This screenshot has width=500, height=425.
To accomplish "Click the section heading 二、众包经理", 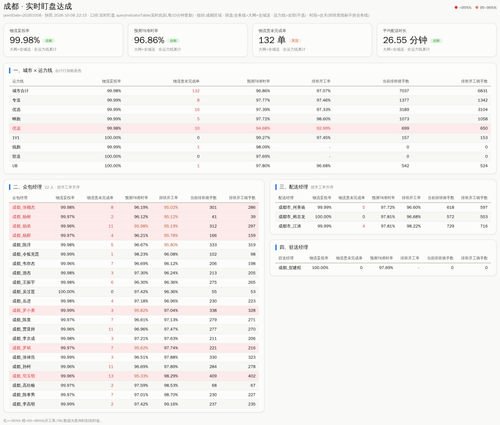I will point(28,187).
